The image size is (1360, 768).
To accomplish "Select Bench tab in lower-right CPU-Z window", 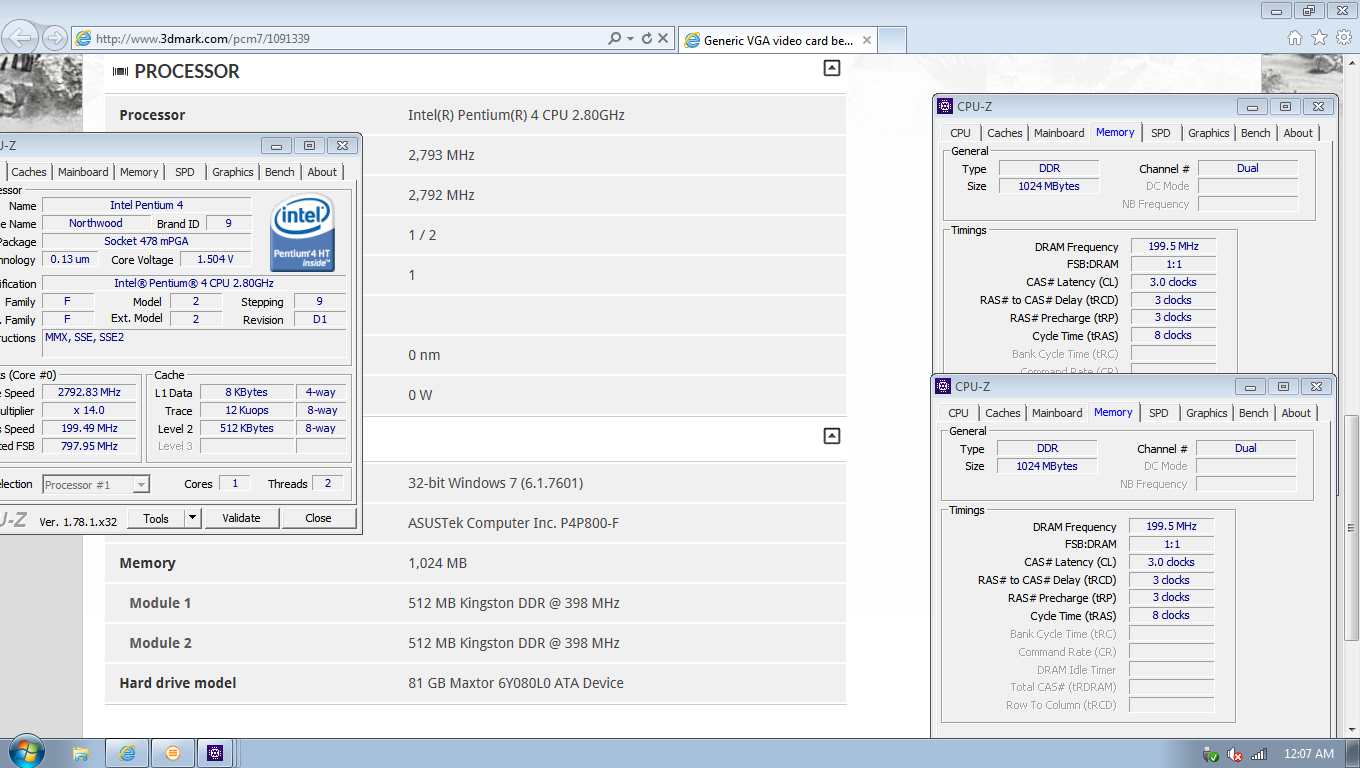I will [1254, 413].
